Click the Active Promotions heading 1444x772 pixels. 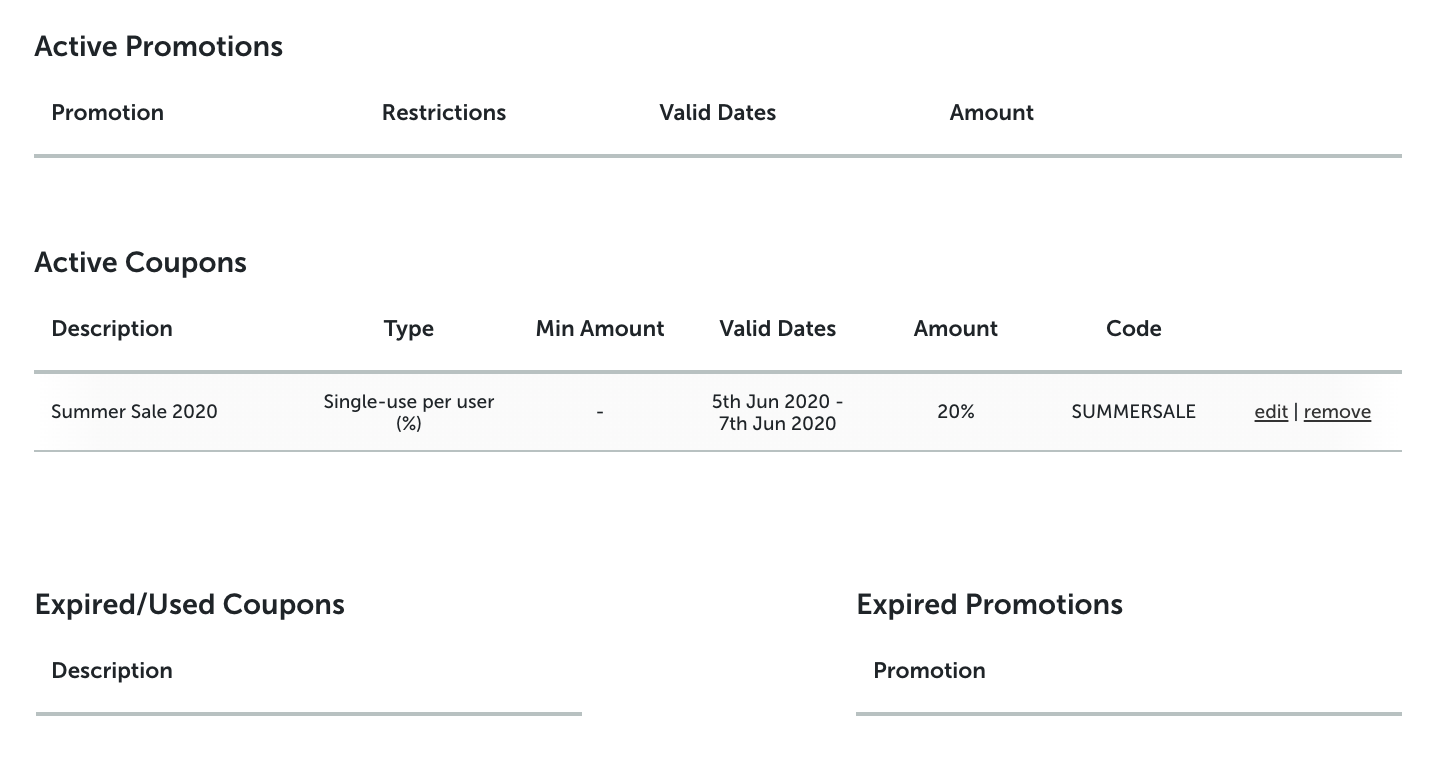[159, 47]
